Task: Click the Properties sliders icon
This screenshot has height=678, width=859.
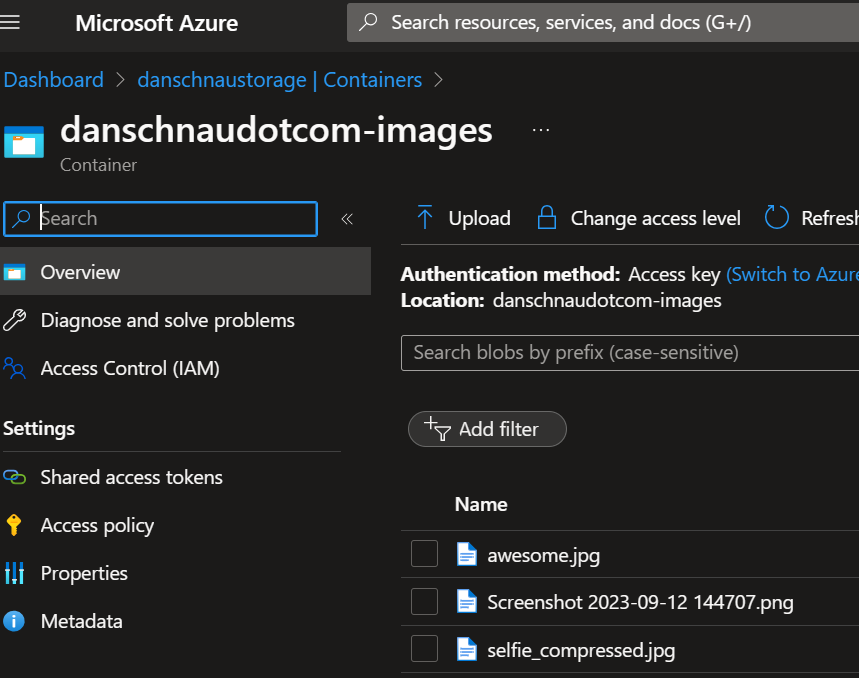Action: 14,573
